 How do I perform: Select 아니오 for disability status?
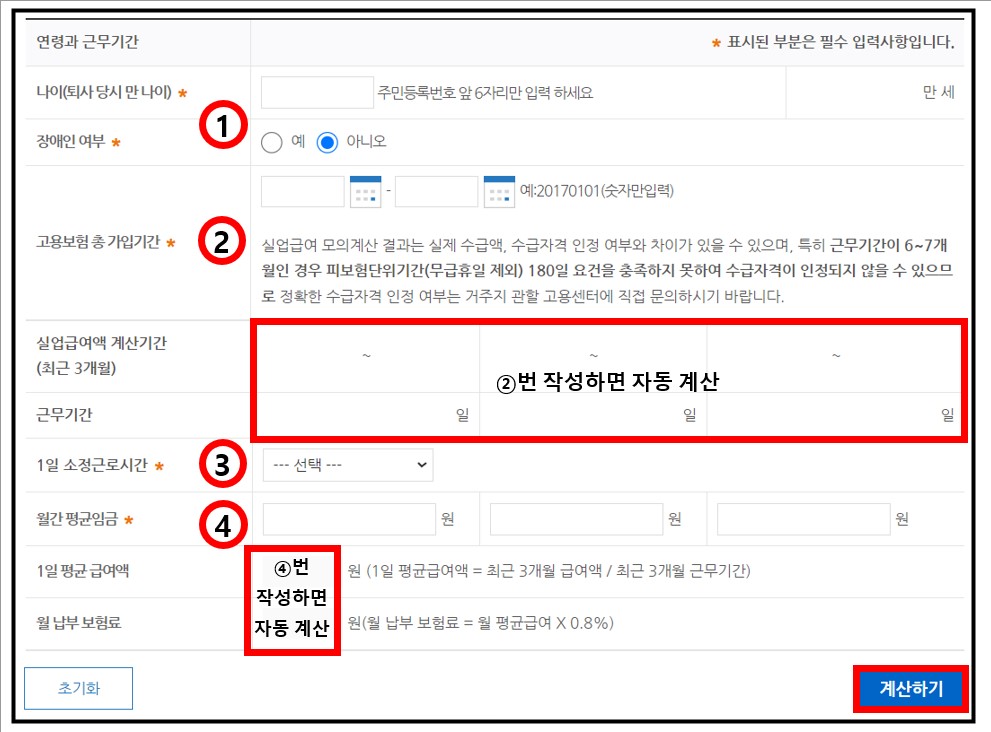(x=327, y=141)
